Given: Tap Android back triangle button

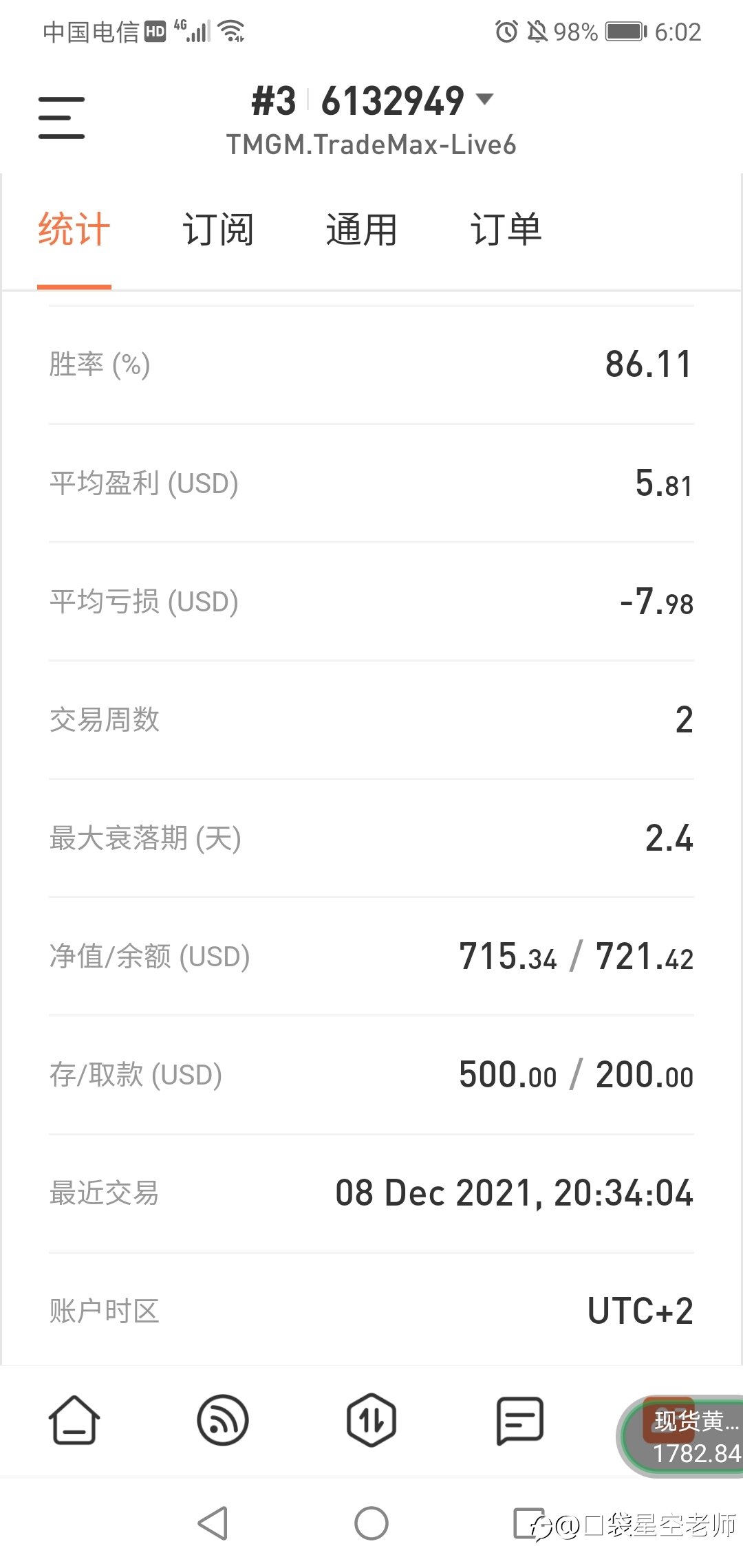Looking at the screenshot, I should (213, 1523).
